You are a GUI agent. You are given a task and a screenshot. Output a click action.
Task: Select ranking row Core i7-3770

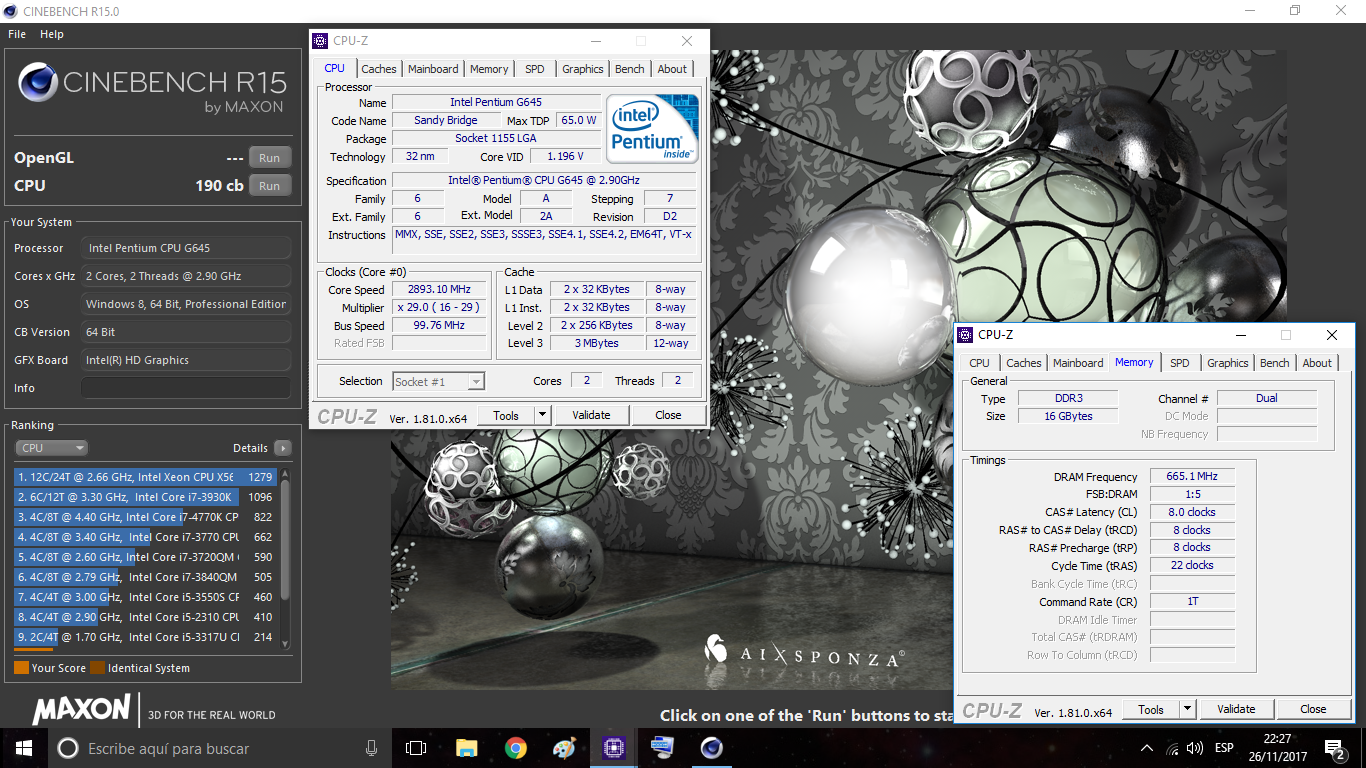(145, 537)
